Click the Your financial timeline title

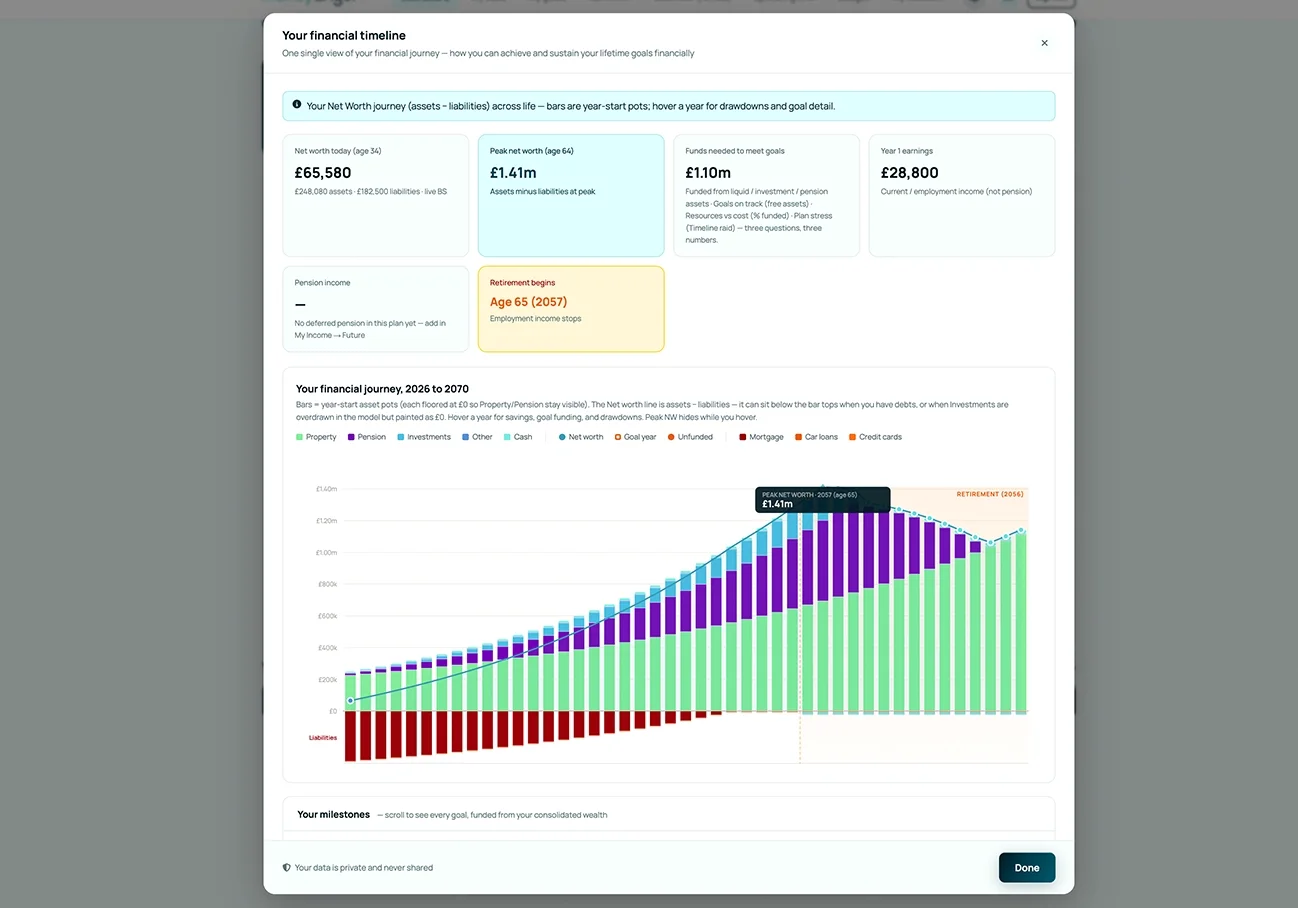coord(344,35)
